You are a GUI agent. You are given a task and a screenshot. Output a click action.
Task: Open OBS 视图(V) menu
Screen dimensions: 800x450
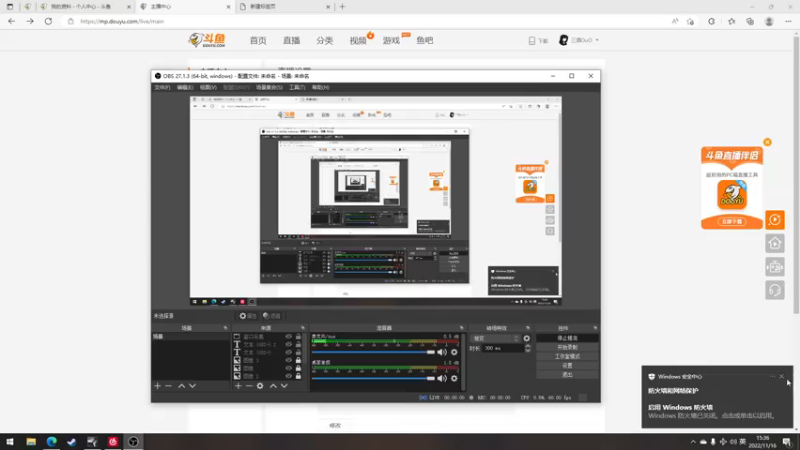coord(208,88)
